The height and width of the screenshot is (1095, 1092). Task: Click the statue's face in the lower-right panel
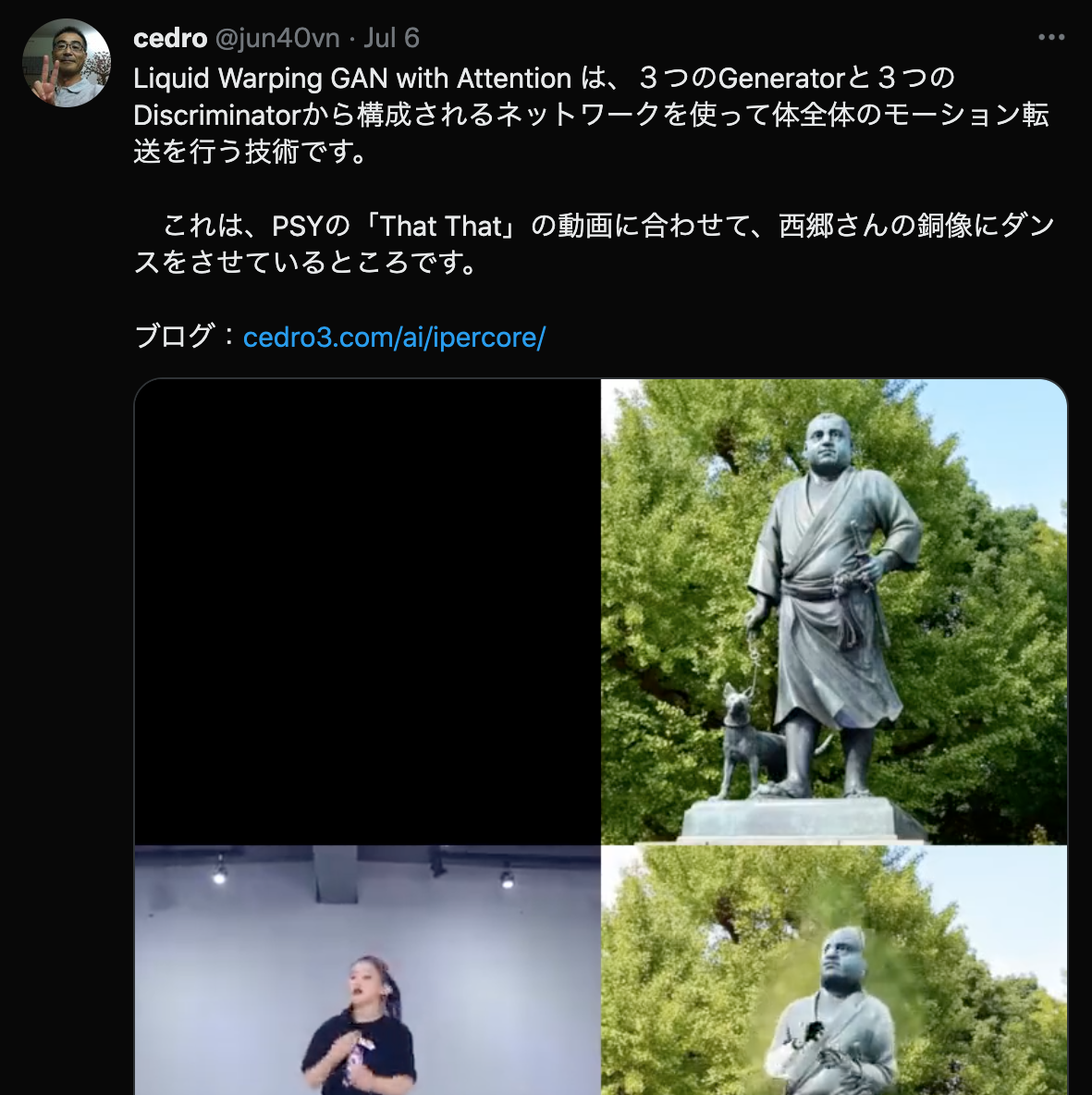coord(840,960)
